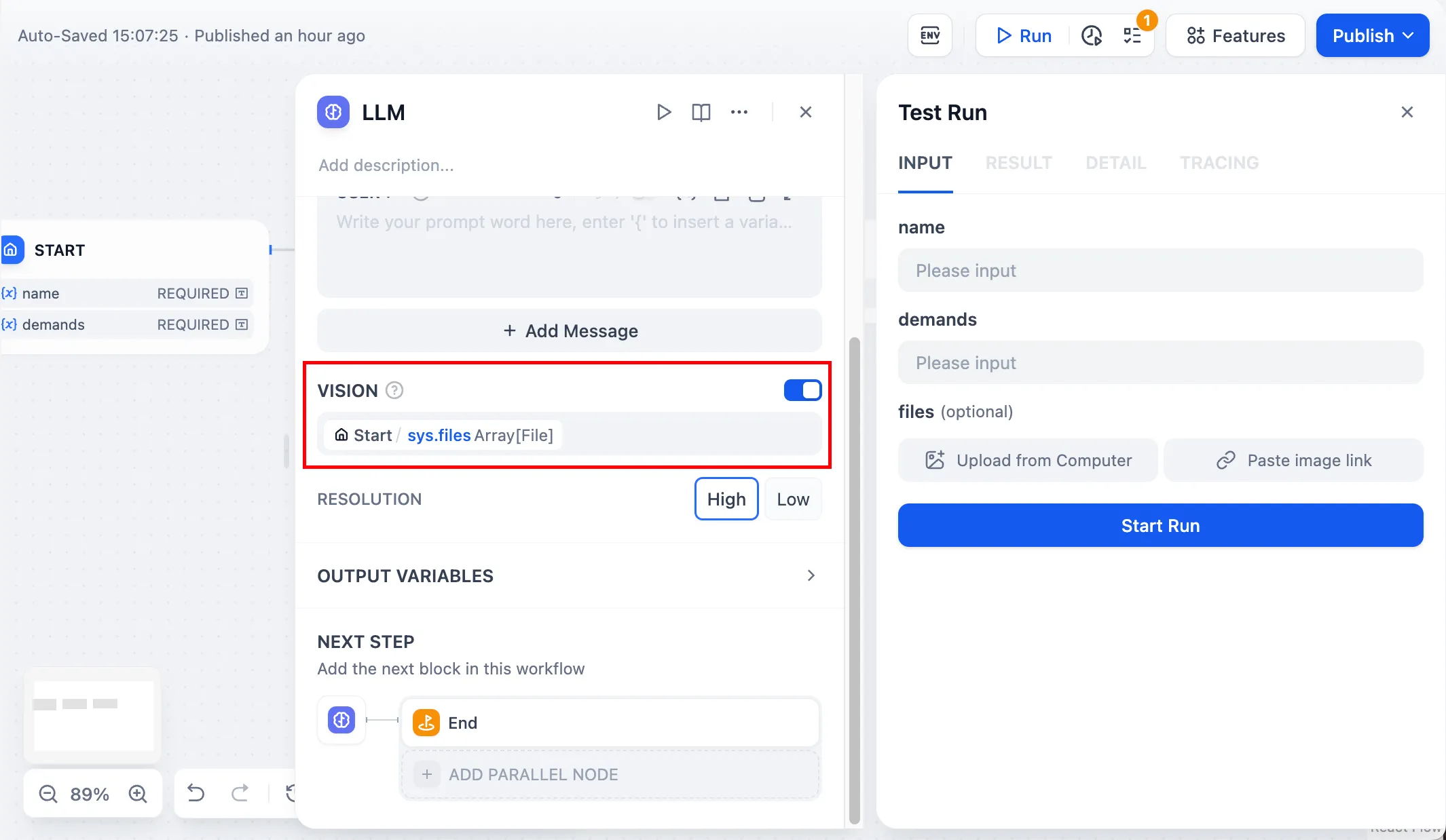Zoom in the canvas
Image resolution: width=1446 pixels, height=840 pixels.
(x=138, y=793)
